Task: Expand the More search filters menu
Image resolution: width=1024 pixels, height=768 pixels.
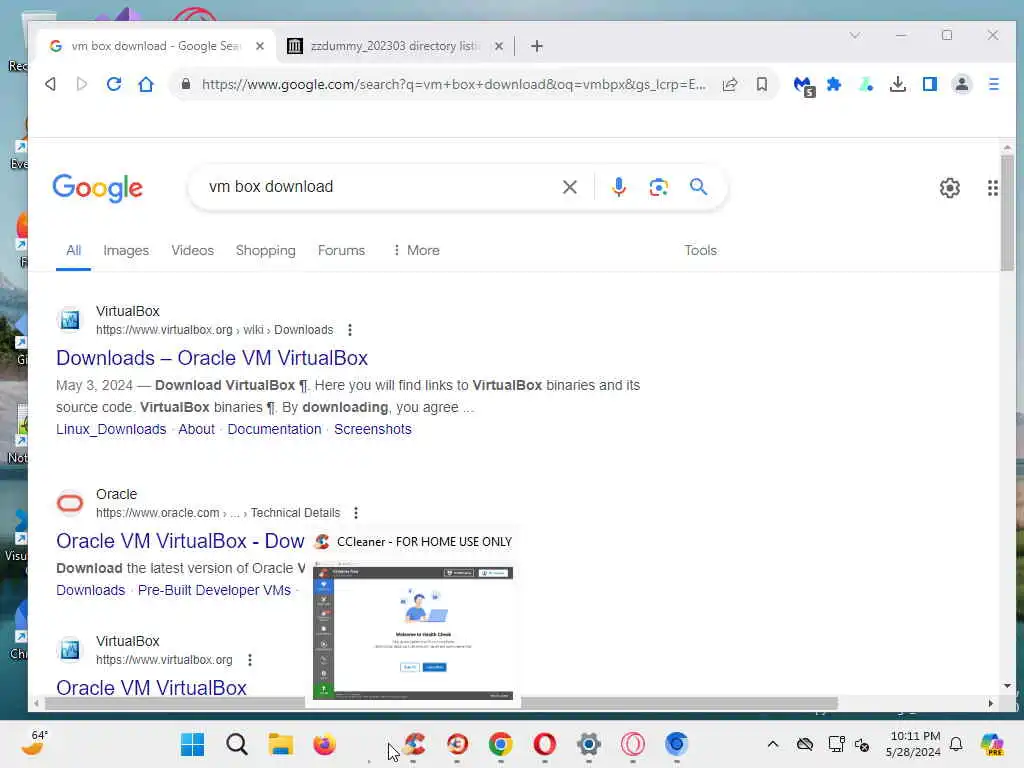Action: click(x=416, y=250)
